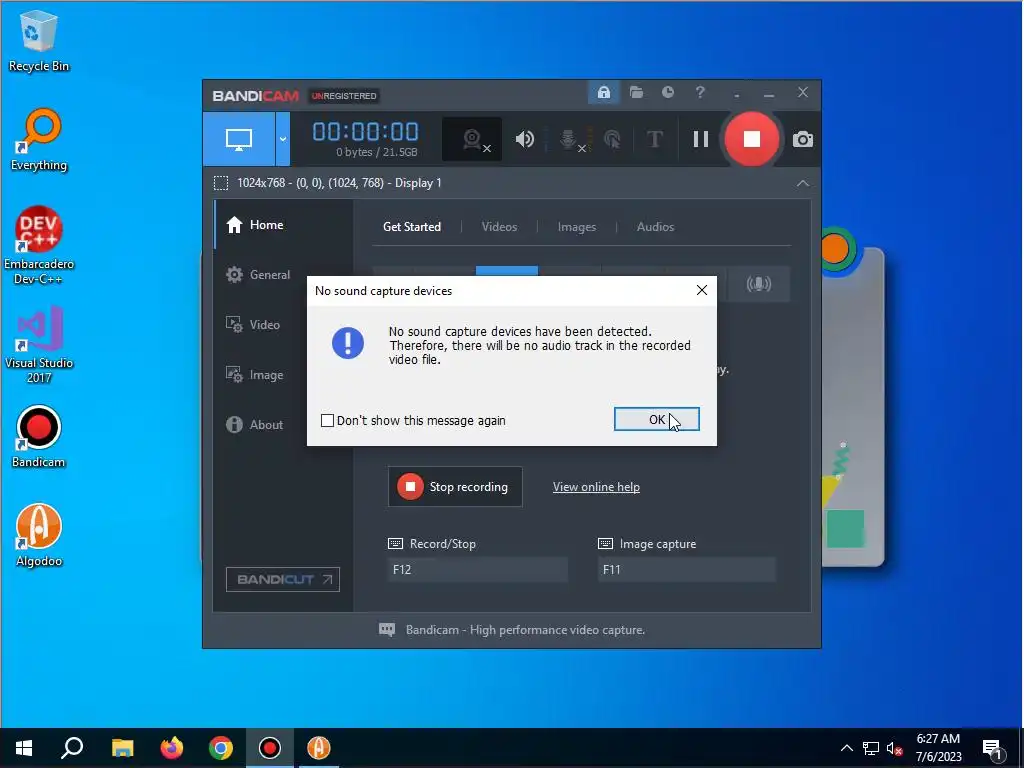The image size is (1024, 768).
Task: Click the muted volume tray icon
Action: (894, 748)
